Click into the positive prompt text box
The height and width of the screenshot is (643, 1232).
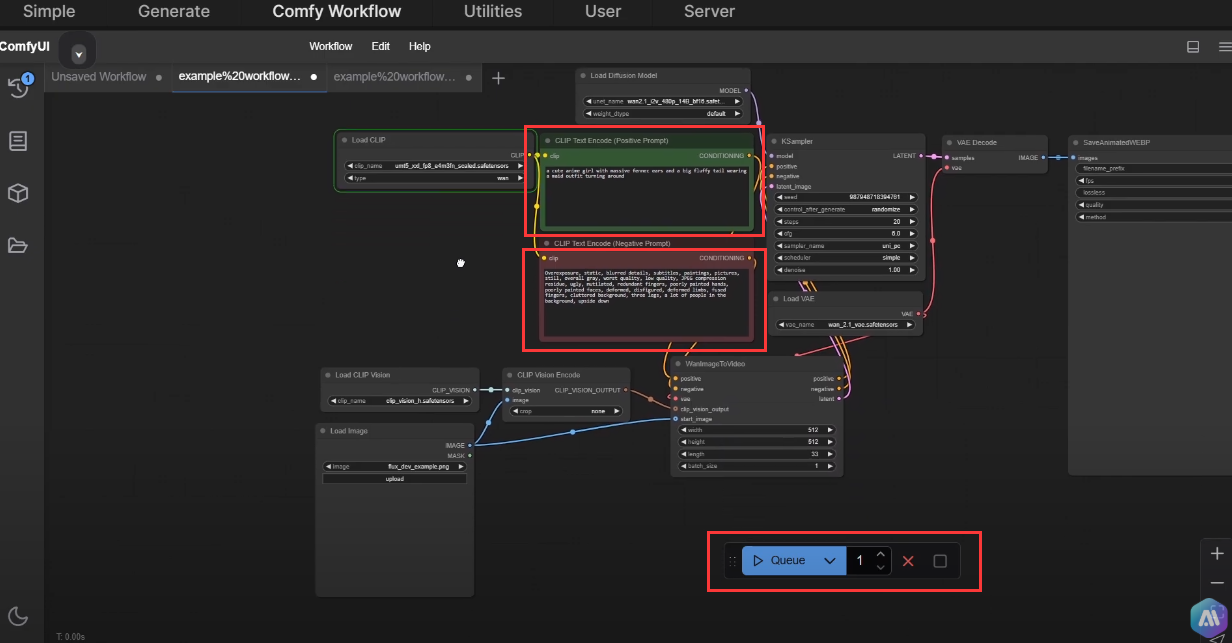(645, 196)
